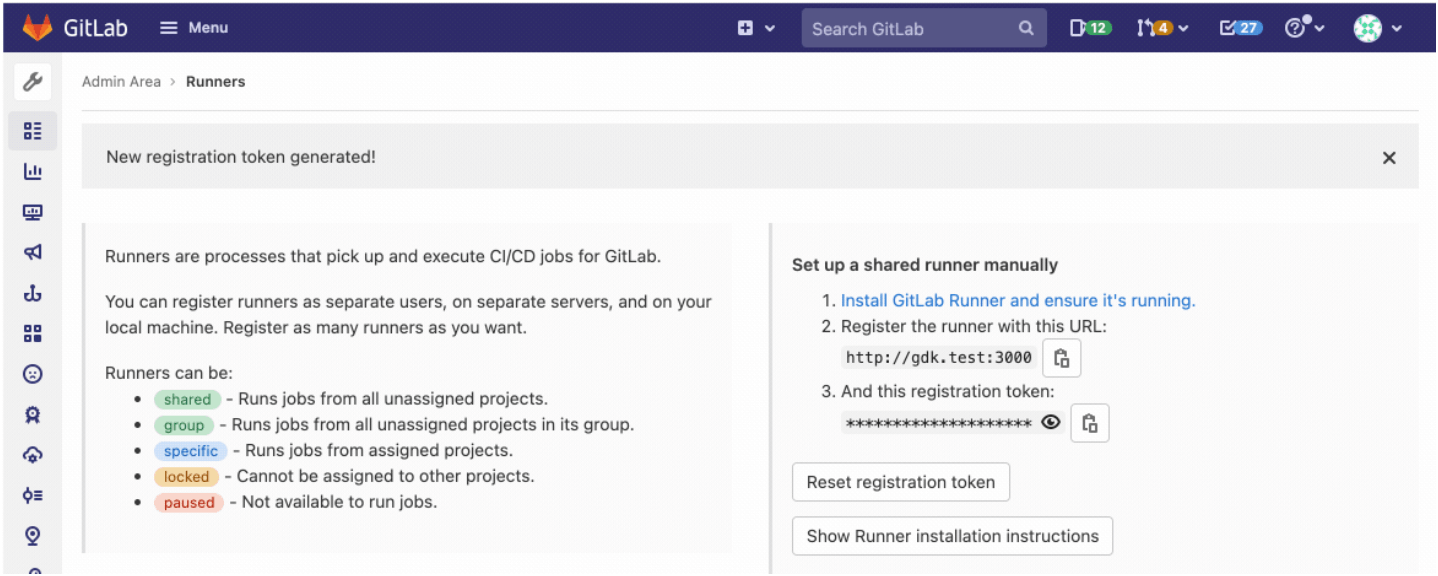Open the Analytics chart icon
1438x576 pixels.
coord(33,171)
